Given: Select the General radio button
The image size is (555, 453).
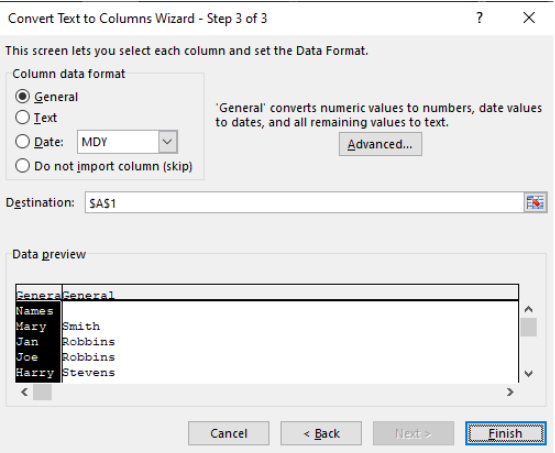Looking at the screenshot, I should tap(22, 96).
